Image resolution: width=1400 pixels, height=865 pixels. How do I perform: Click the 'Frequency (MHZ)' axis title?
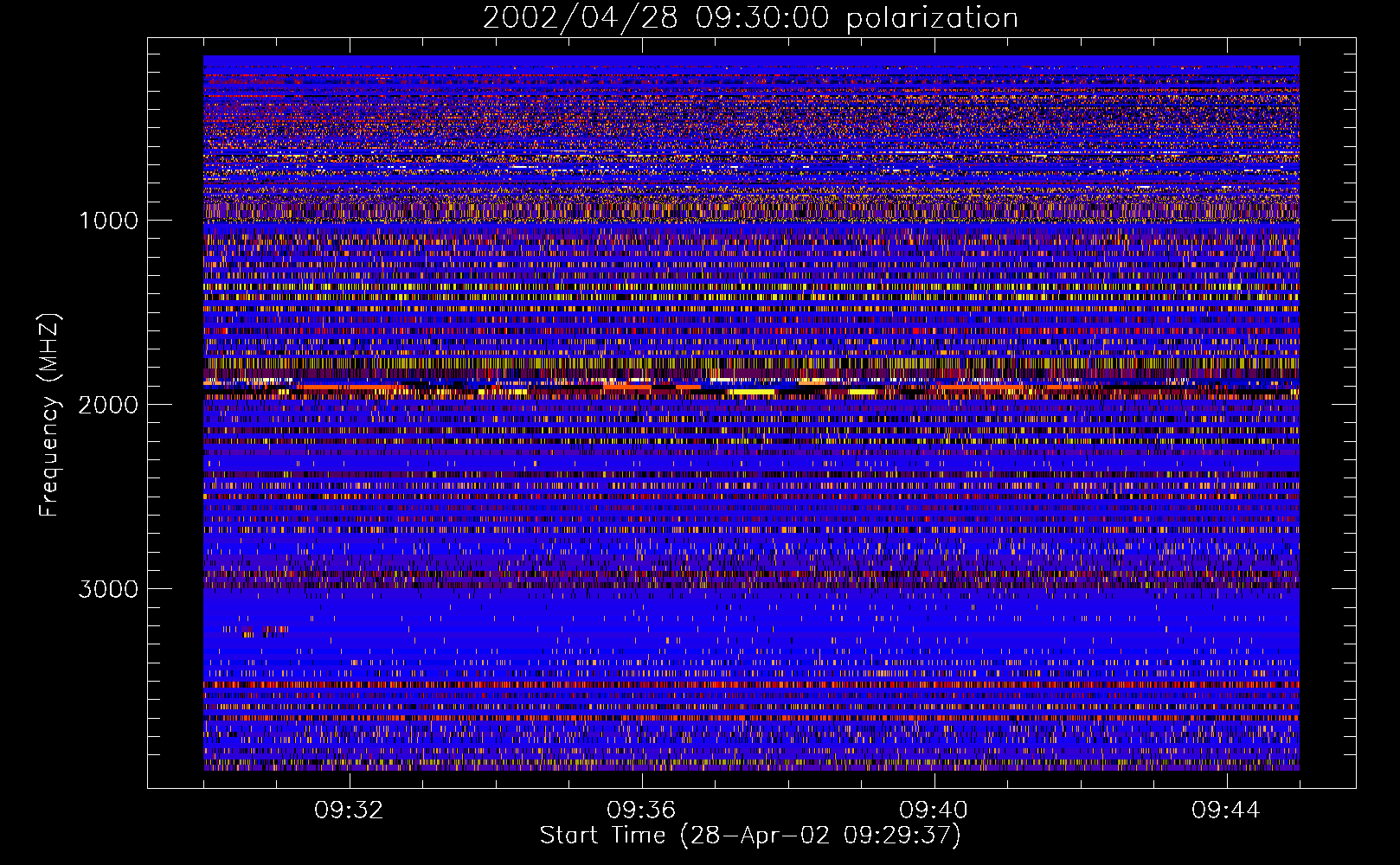point(49,415)
